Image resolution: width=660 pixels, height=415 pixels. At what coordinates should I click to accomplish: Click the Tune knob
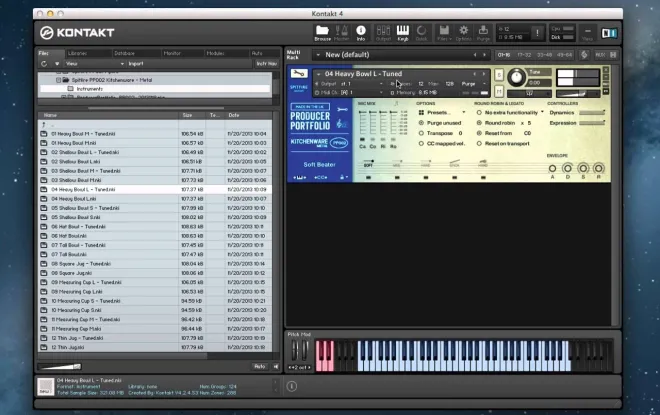coord(516,77)
